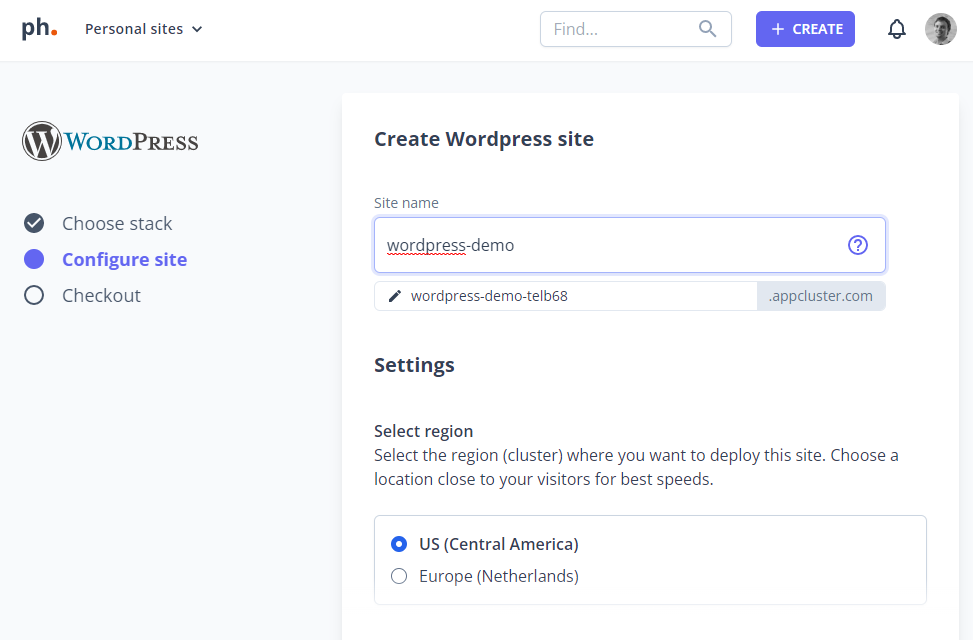Click the Site name label

point(406,203)
